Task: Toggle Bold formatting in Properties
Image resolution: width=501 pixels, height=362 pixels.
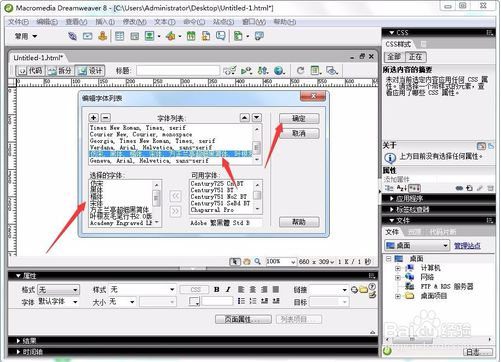Action: [217, 289]
